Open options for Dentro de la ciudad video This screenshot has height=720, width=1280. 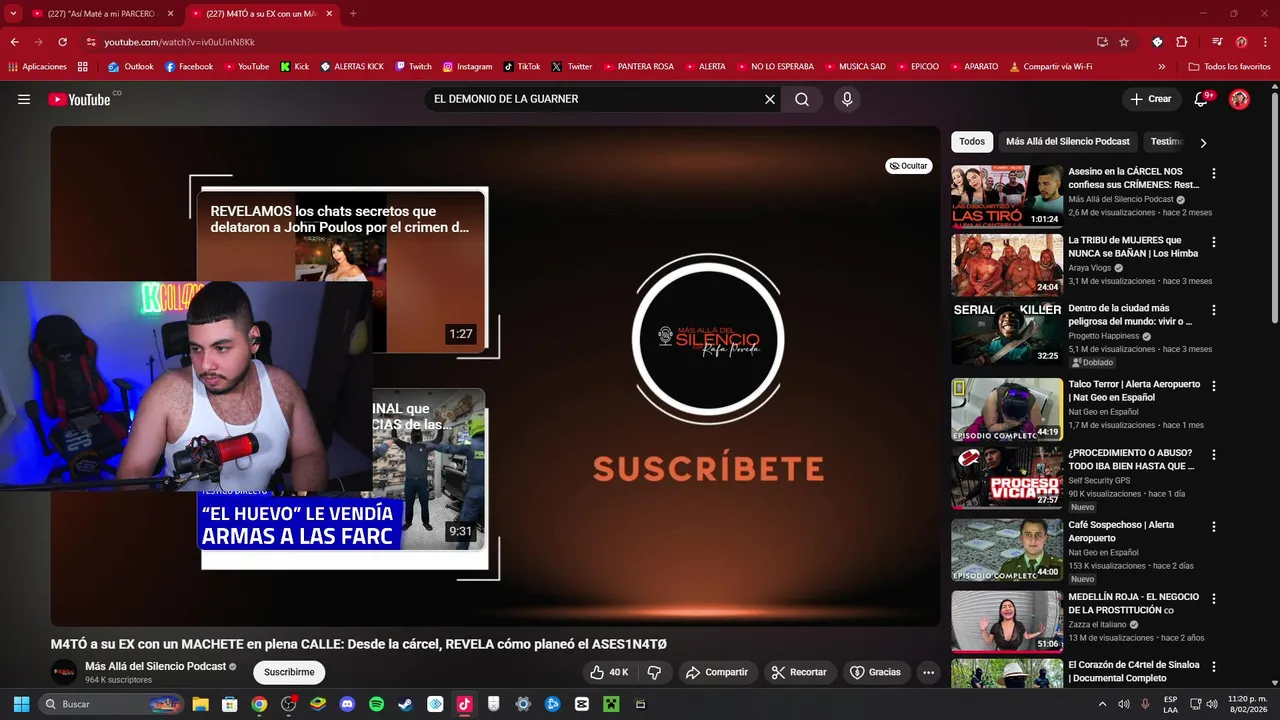pos(1214,310)
